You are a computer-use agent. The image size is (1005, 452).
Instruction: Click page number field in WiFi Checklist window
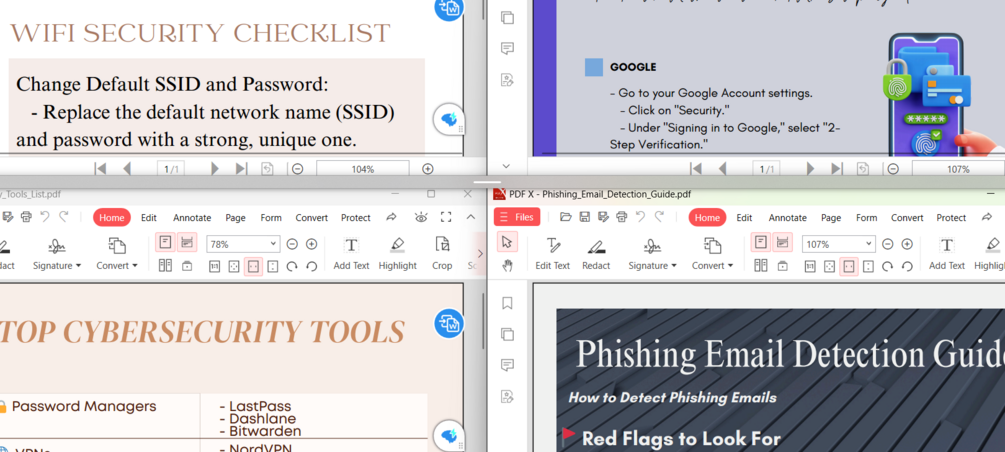pyautogui.click(x=171, y=169)
